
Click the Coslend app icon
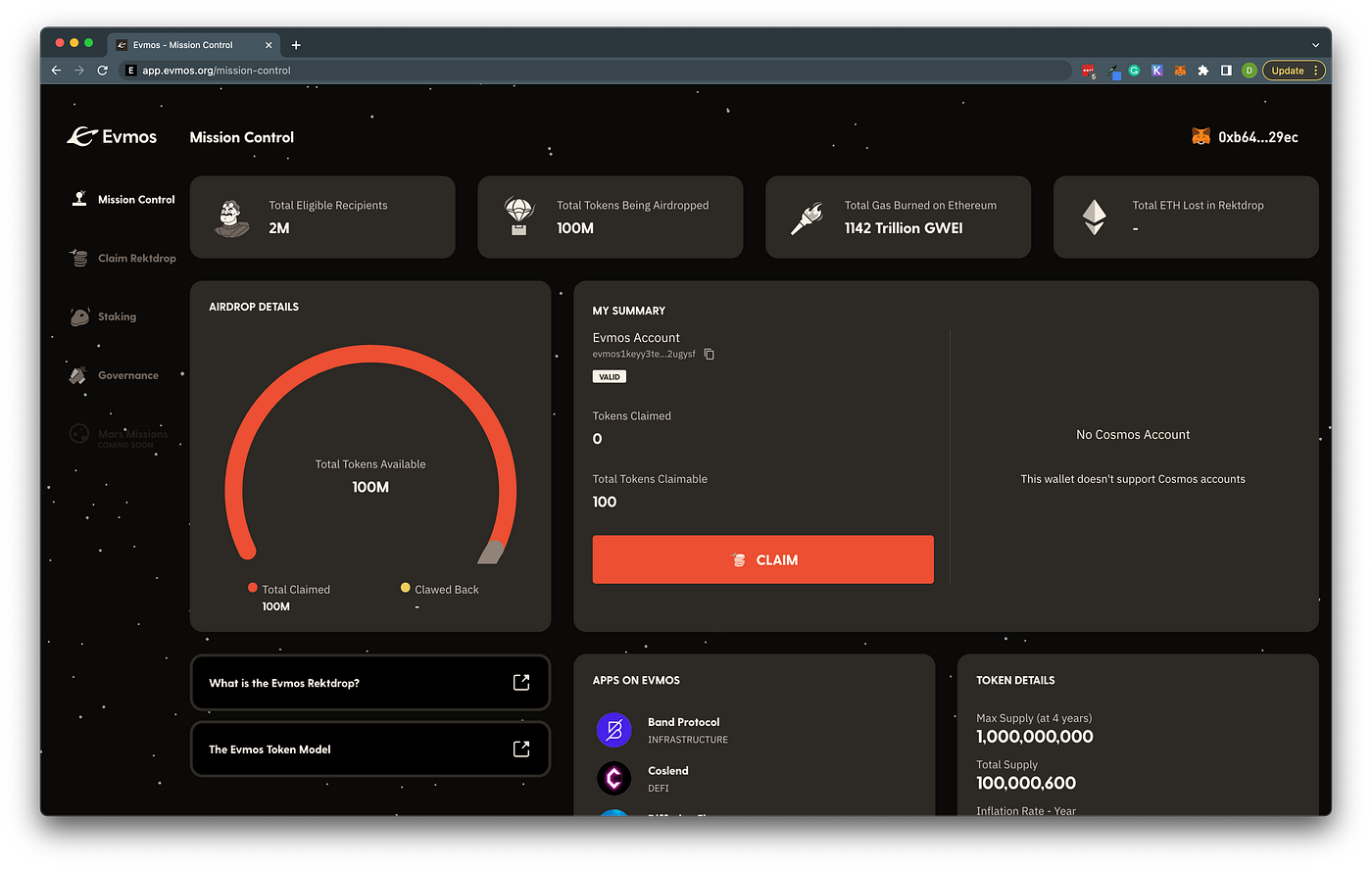coord(614,779)
